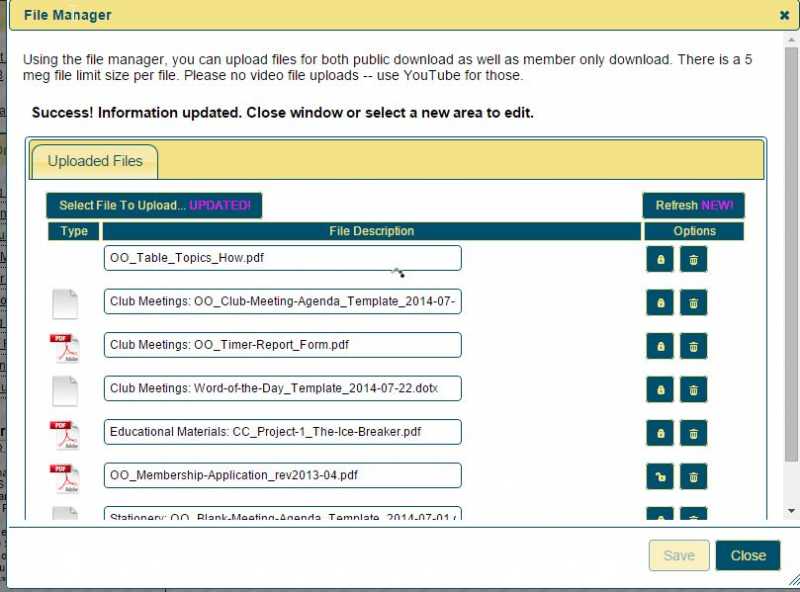The width and height of the screenshot is (800, 592).
Task: Toggle unlocked state of Membership-Application pdf
Action: pos(660,476)
